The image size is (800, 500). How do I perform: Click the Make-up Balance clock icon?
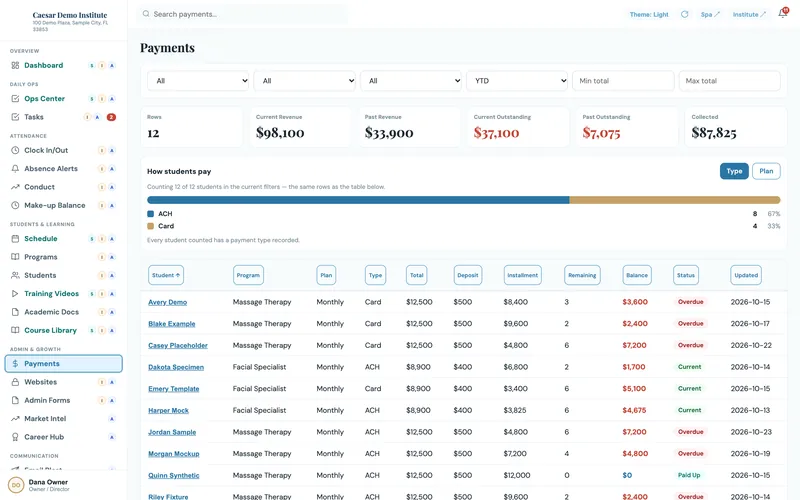(15, 206)
